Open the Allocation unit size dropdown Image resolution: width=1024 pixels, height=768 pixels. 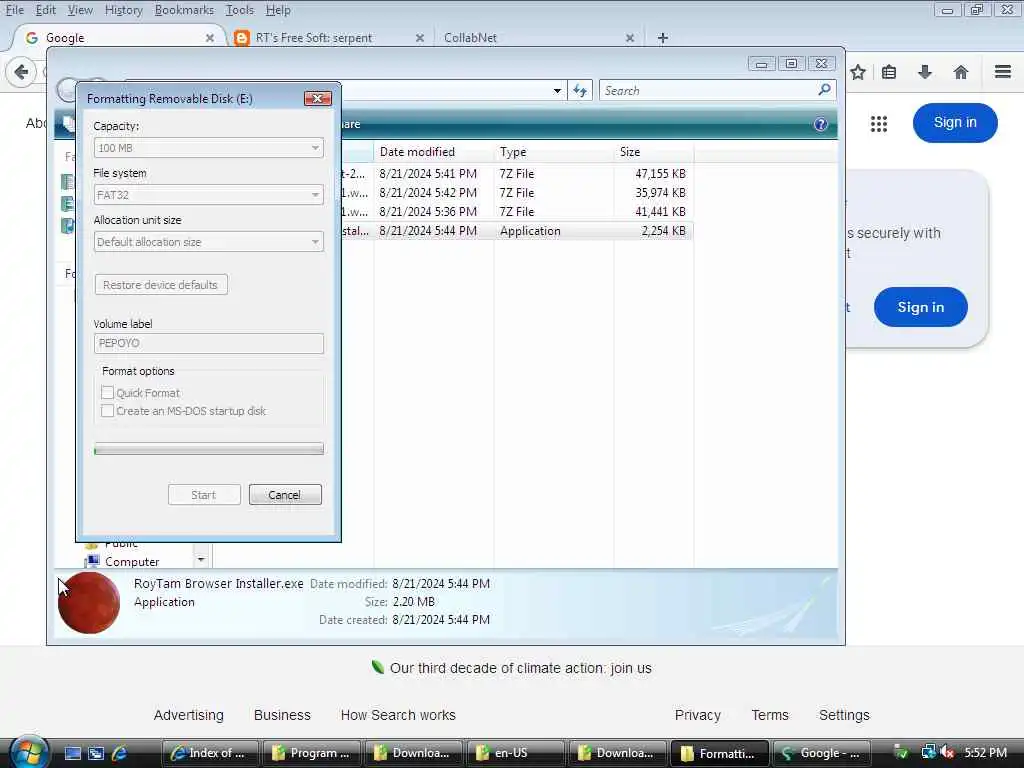pos(208,242)
